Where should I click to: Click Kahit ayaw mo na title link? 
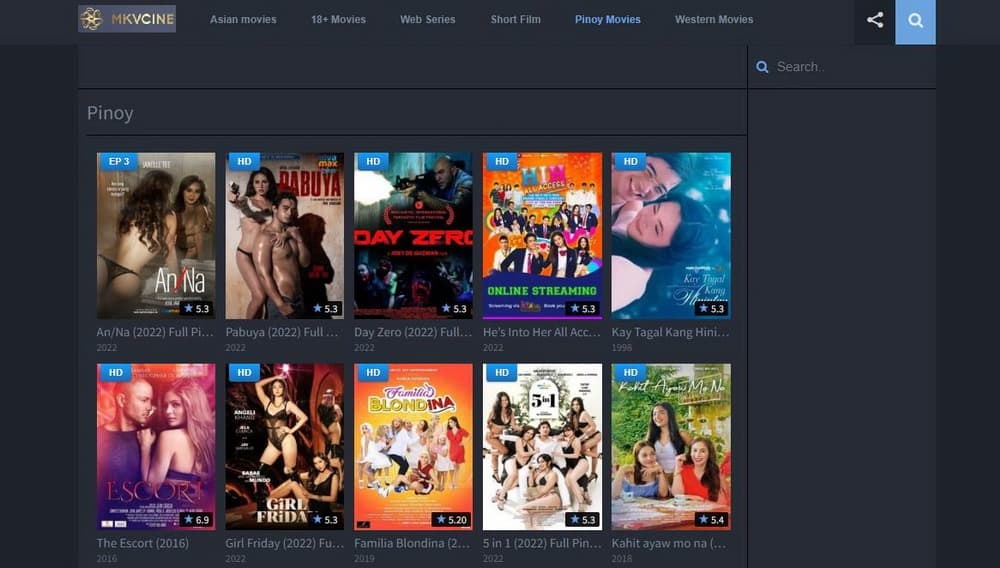click(668, 543)
